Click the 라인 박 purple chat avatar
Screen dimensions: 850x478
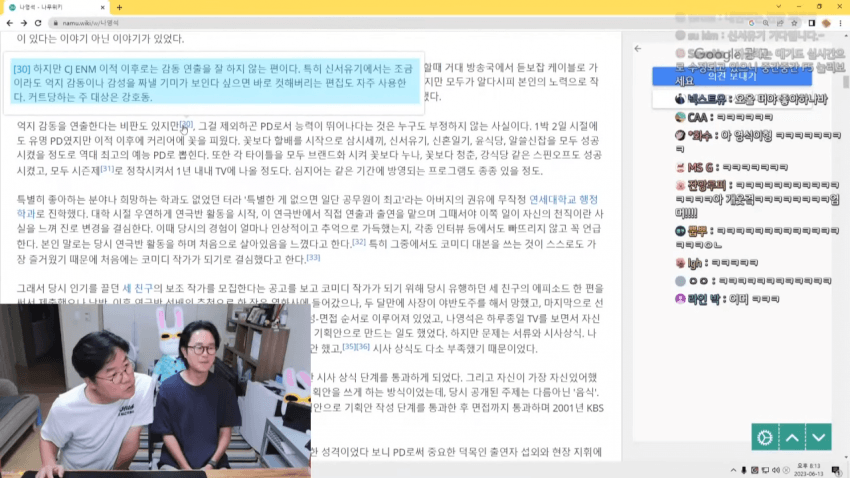[680, 299]
